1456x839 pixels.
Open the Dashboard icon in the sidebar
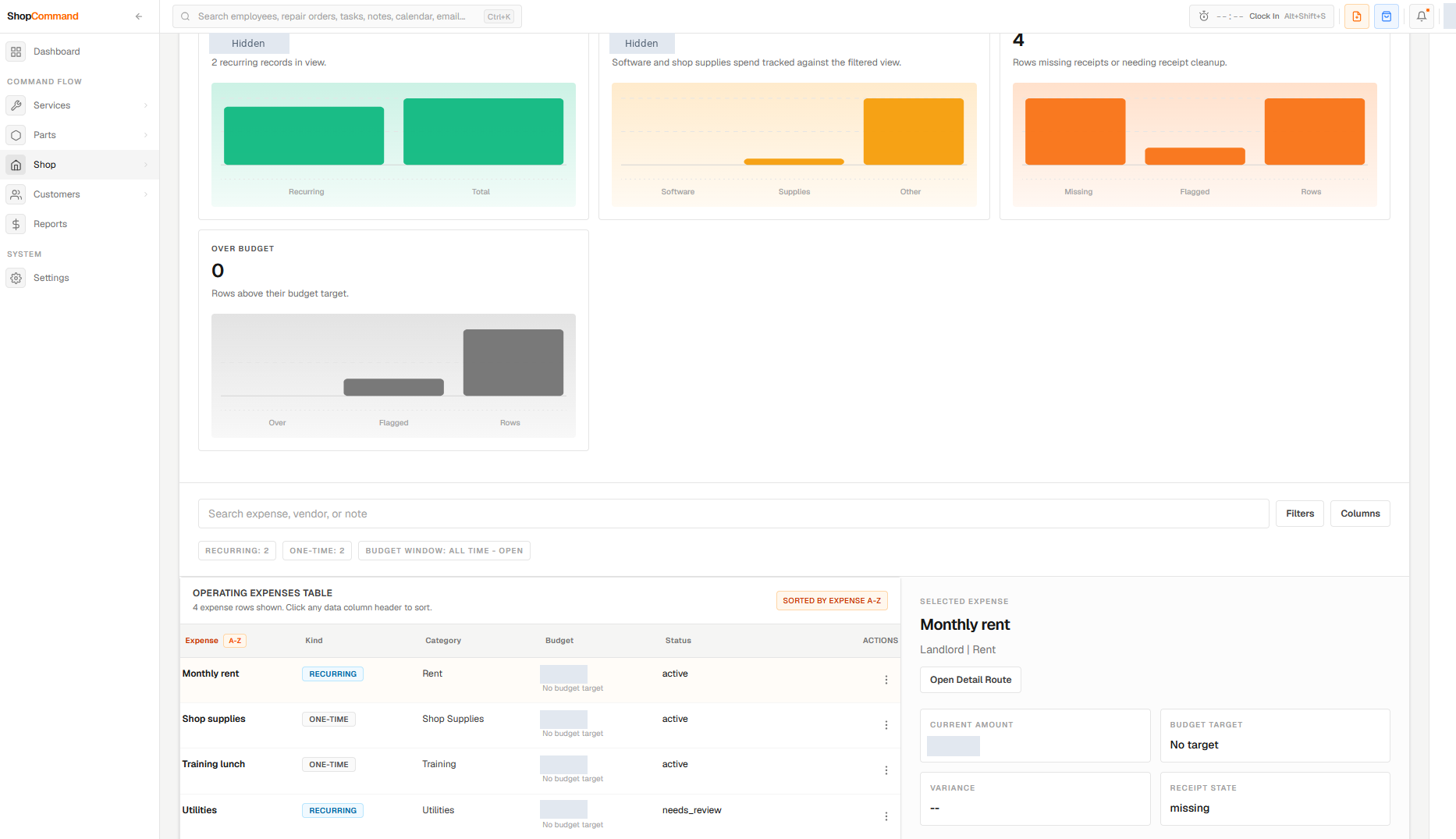point(16,52)
